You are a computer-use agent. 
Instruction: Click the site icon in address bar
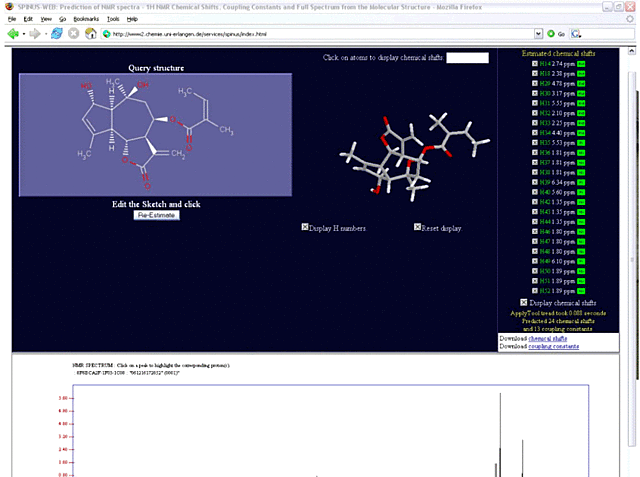(x=107, y=34)
